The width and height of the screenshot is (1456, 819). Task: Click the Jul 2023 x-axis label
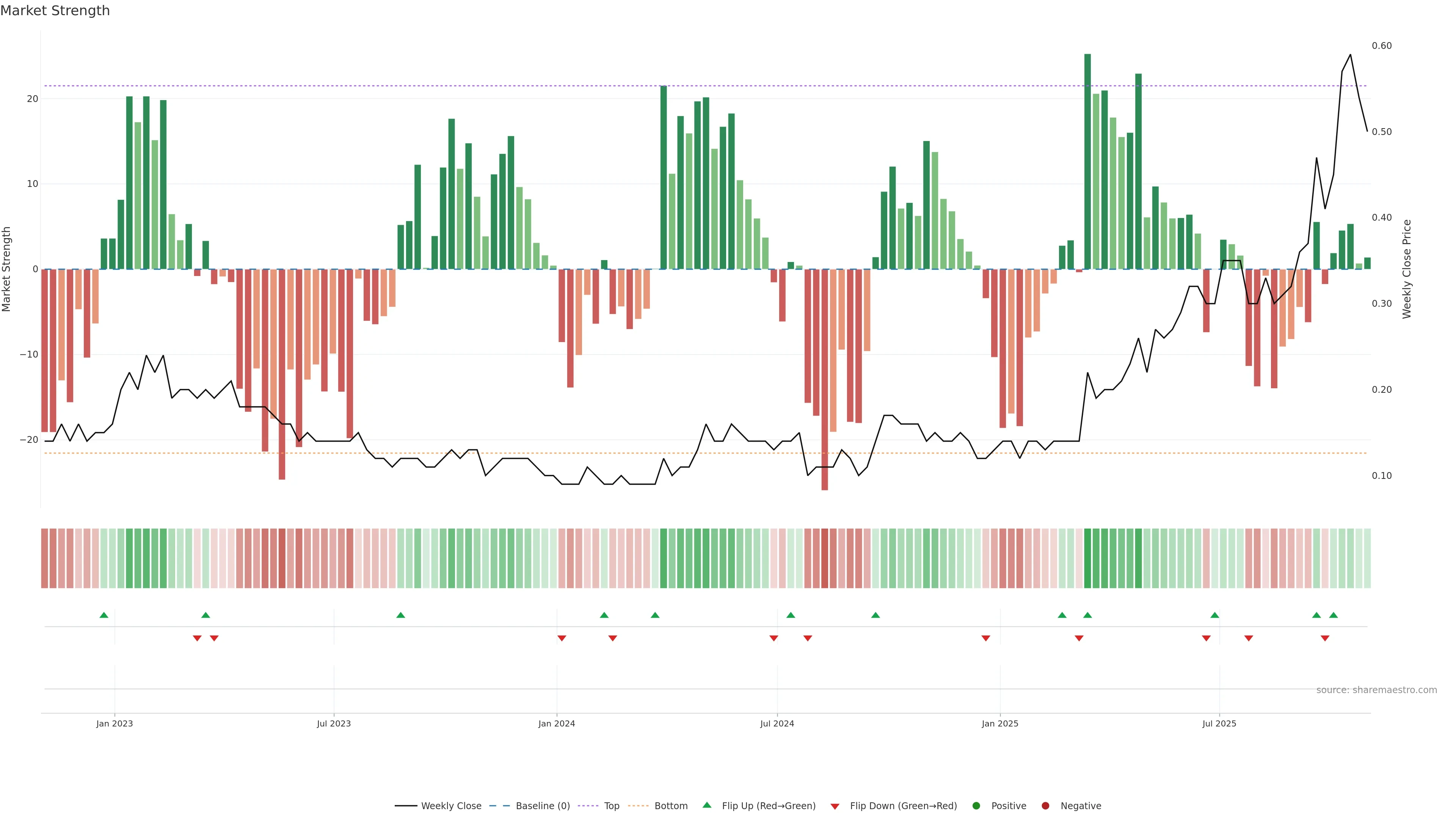pyautogui.click(x=334, y=723)
